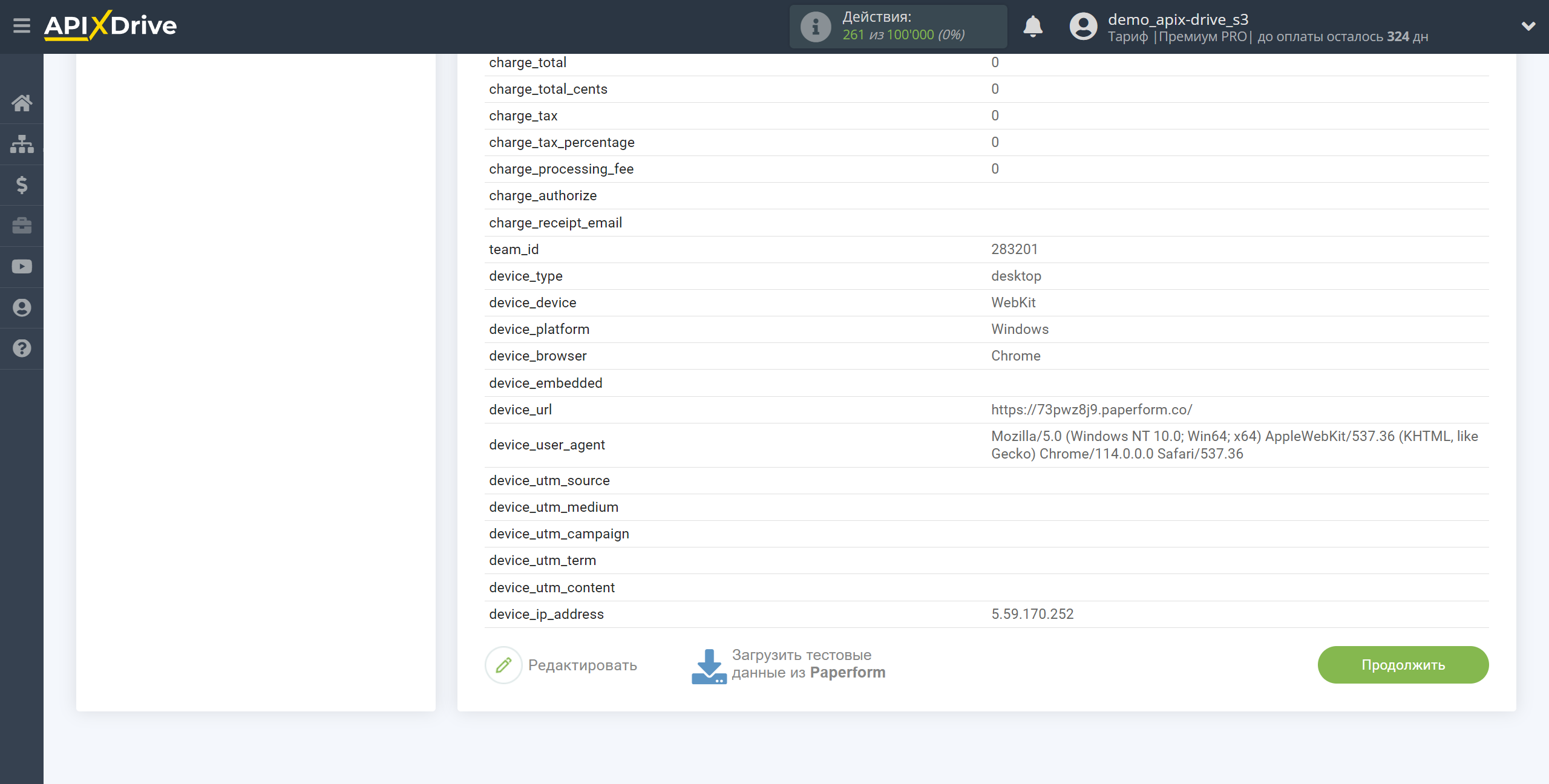The image size is (1549, 784).
Task: Click the device_type value desktop
Action: point(1016,276)
